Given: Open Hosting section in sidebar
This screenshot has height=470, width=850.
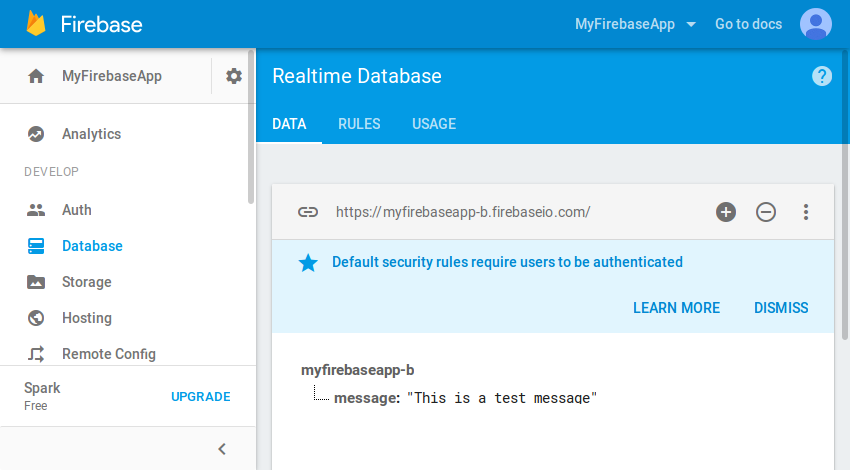Looking at the screenshot, I should (x=87, y=318).
